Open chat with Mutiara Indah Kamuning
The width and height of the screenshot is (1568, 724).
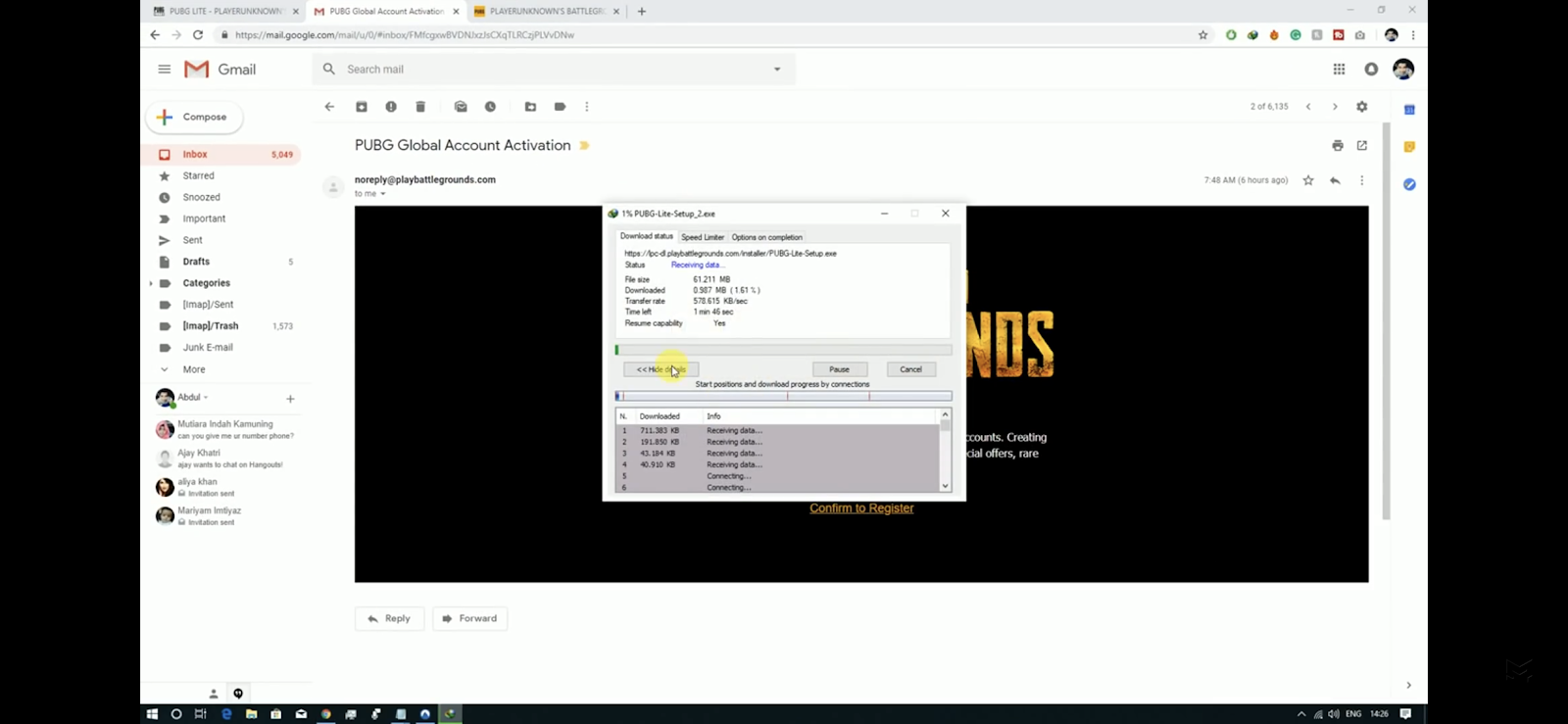[226, 430]
